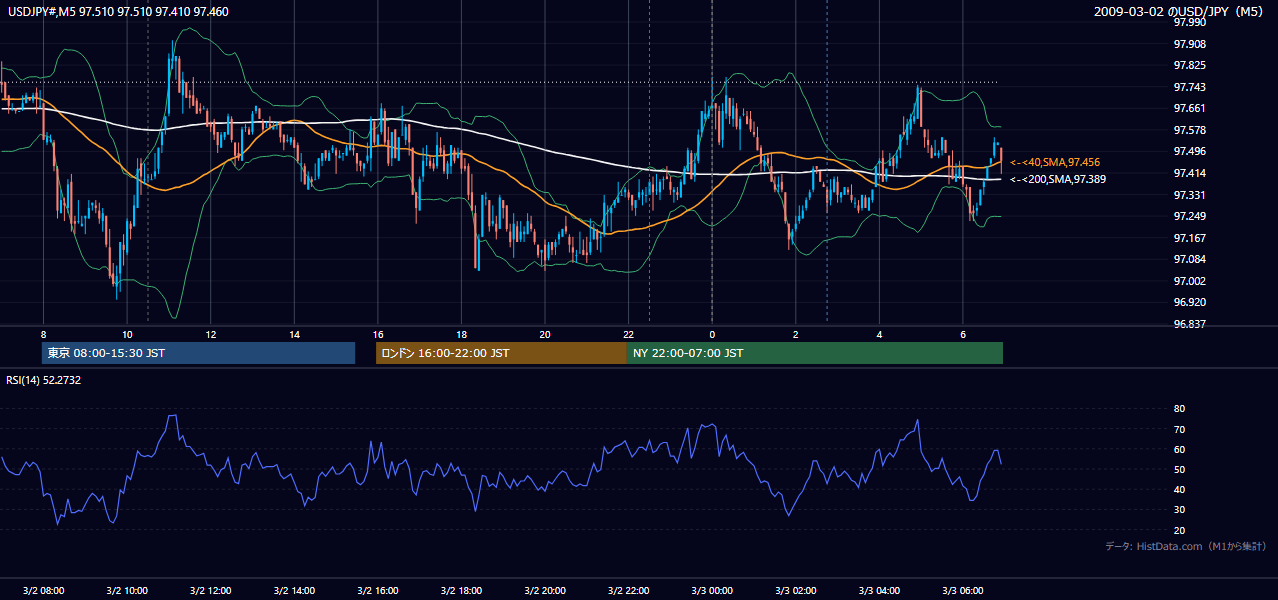This screenshot has width=1278, height=600.
Task: Click the 97.825 price axis label
Action: 1190,65
